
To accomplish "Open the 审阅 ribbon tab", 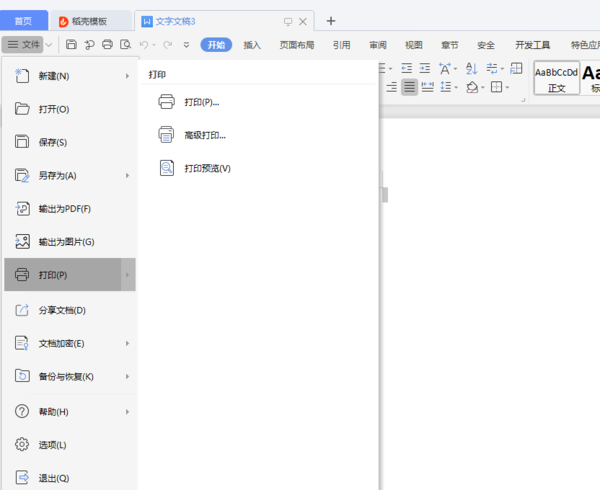I will pyautogui.click(x=378, y=45).
